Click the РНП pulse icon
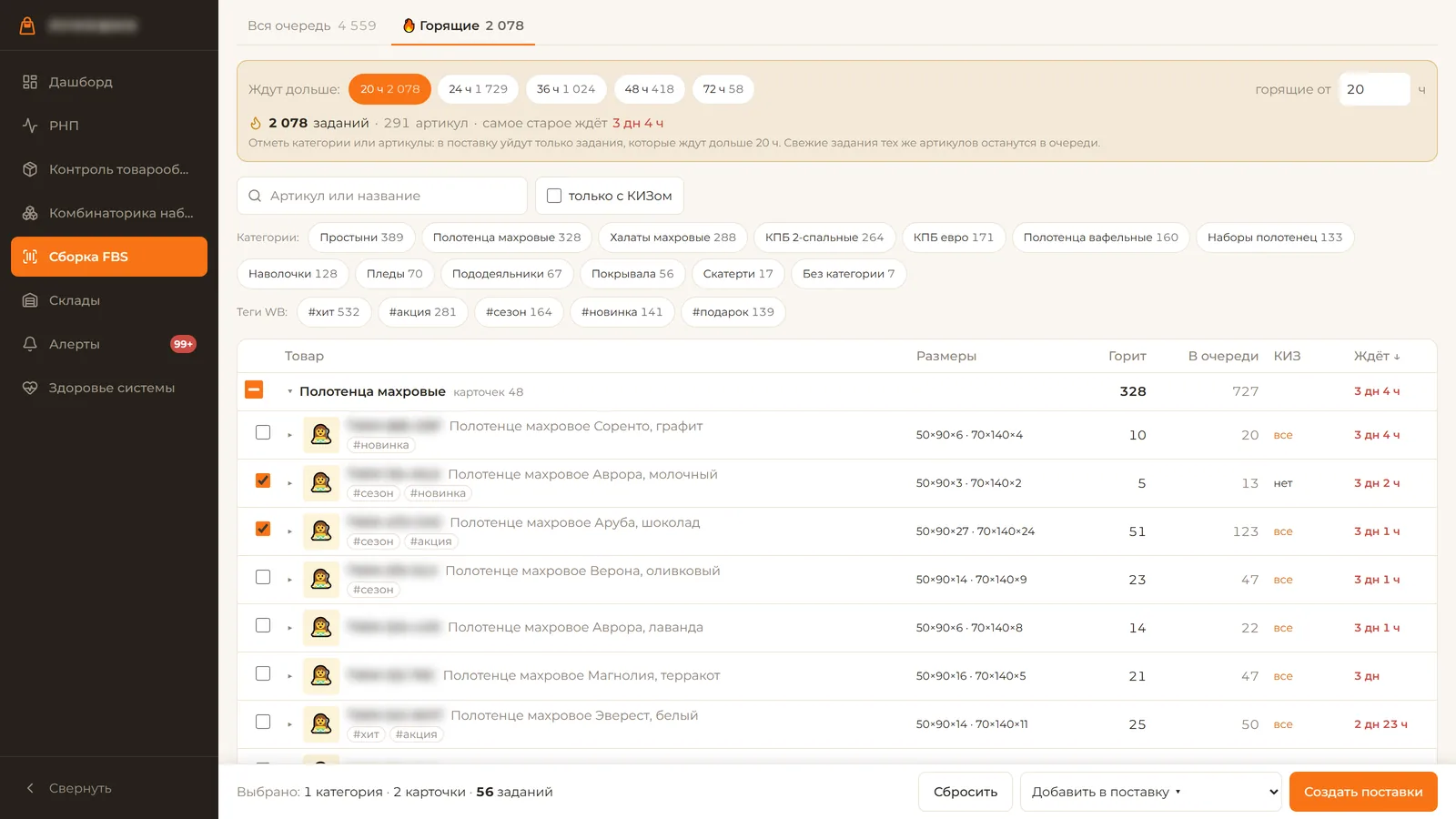1456x819 pixels. (x=30, y=126)
